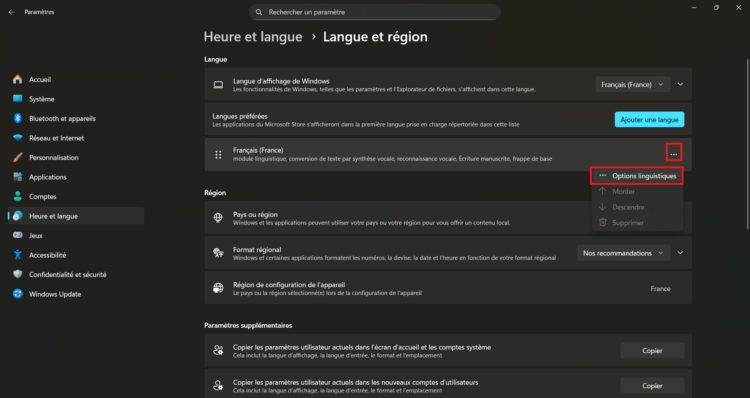Screen dimensions: 750x398
Task: Click the icon by nouveaux comptes copy row
Action: pos(218,385)
